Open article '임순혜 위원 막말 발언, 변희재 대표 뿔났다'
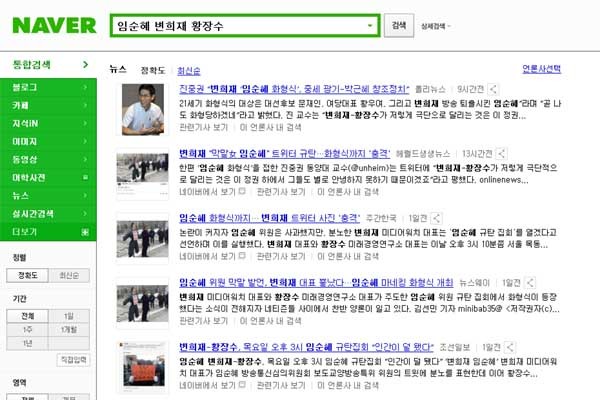 (x=316, y=283)
